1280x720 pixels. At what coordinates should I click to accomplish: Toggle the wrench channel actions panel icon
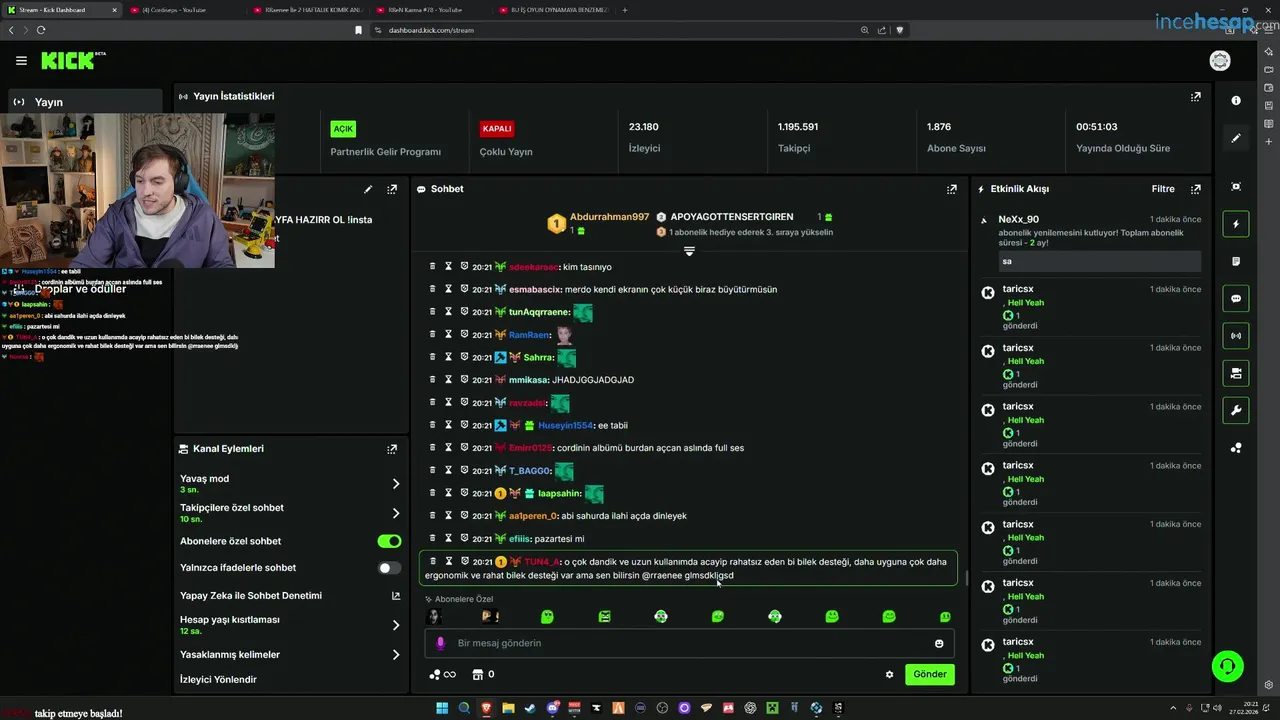[1236, 410]
